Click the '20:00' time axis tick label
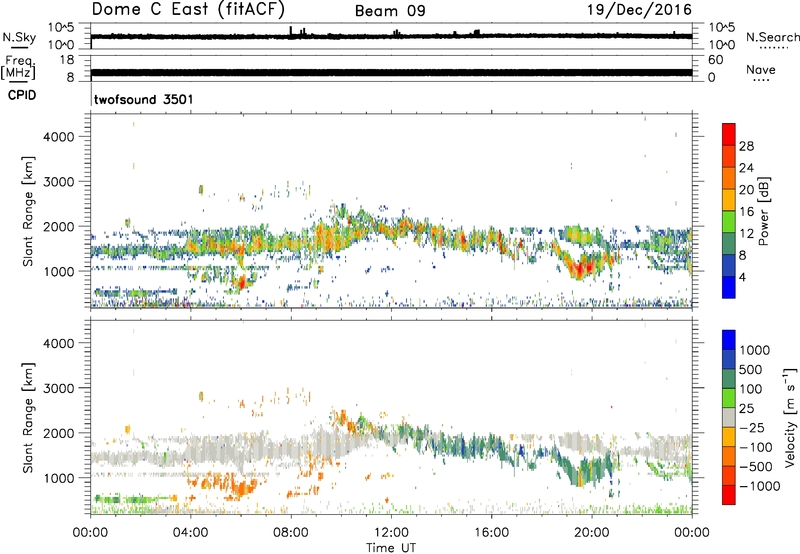800x554 pixels. pos(592,533)
